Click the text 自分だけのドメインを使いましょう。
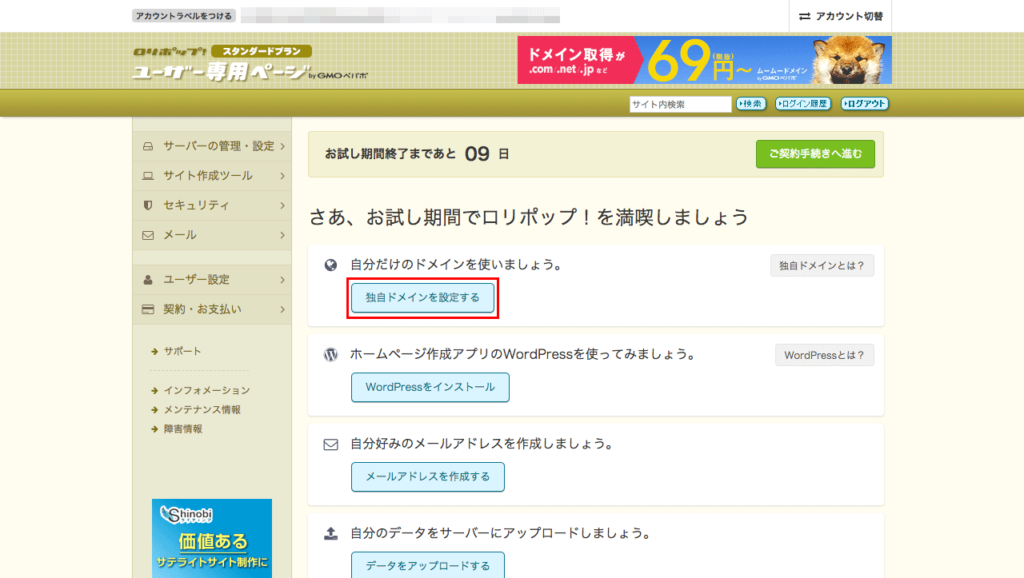The height and width of the screenshot is (578, 1024). 456,265
